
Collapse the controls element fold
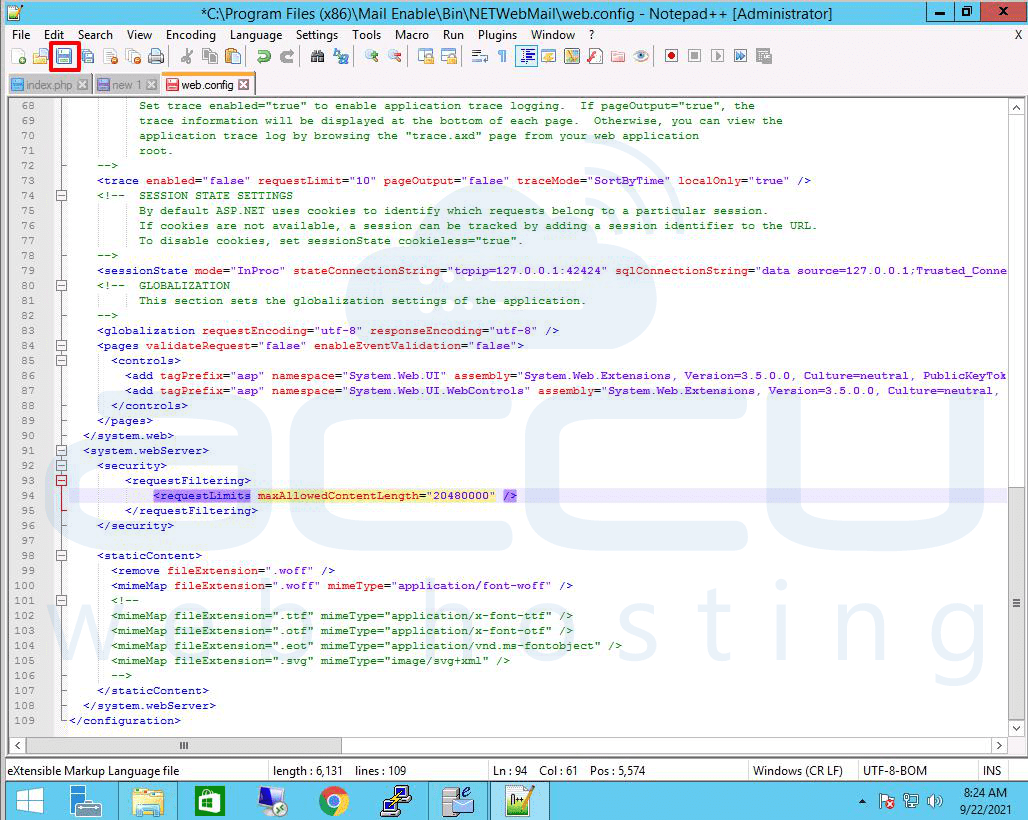coord(61,361)
